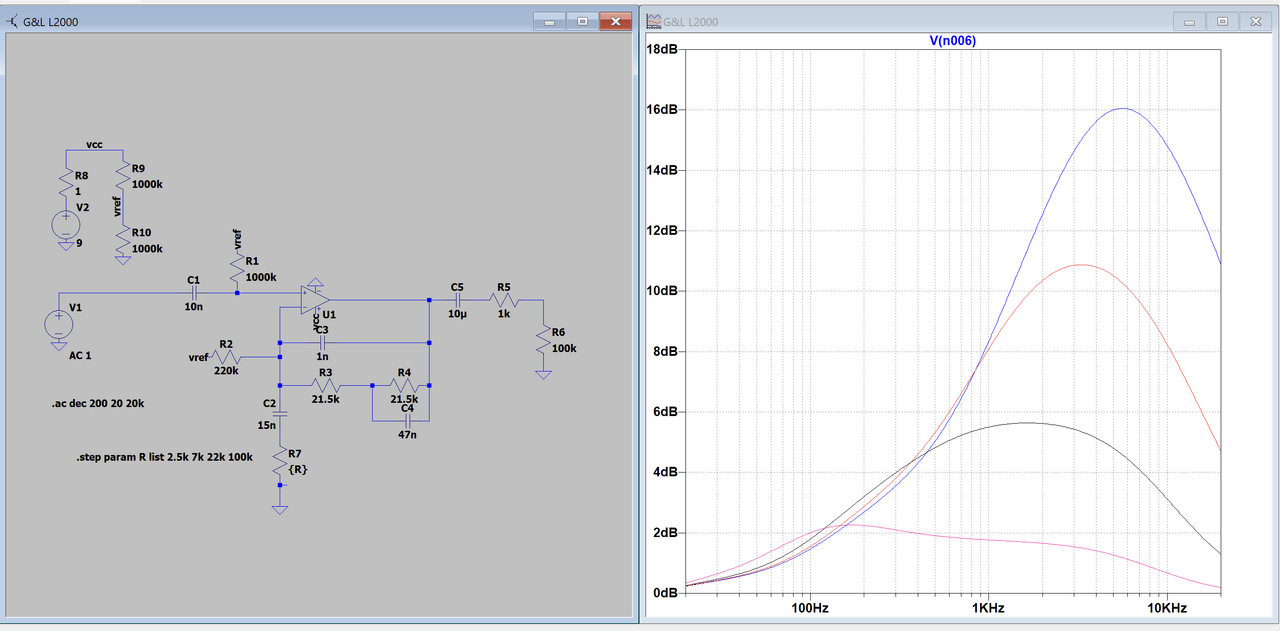Maximize the schematic G&L L2000 window
This screenshot has height=631, width=1280.
click(x=583, y=21)
